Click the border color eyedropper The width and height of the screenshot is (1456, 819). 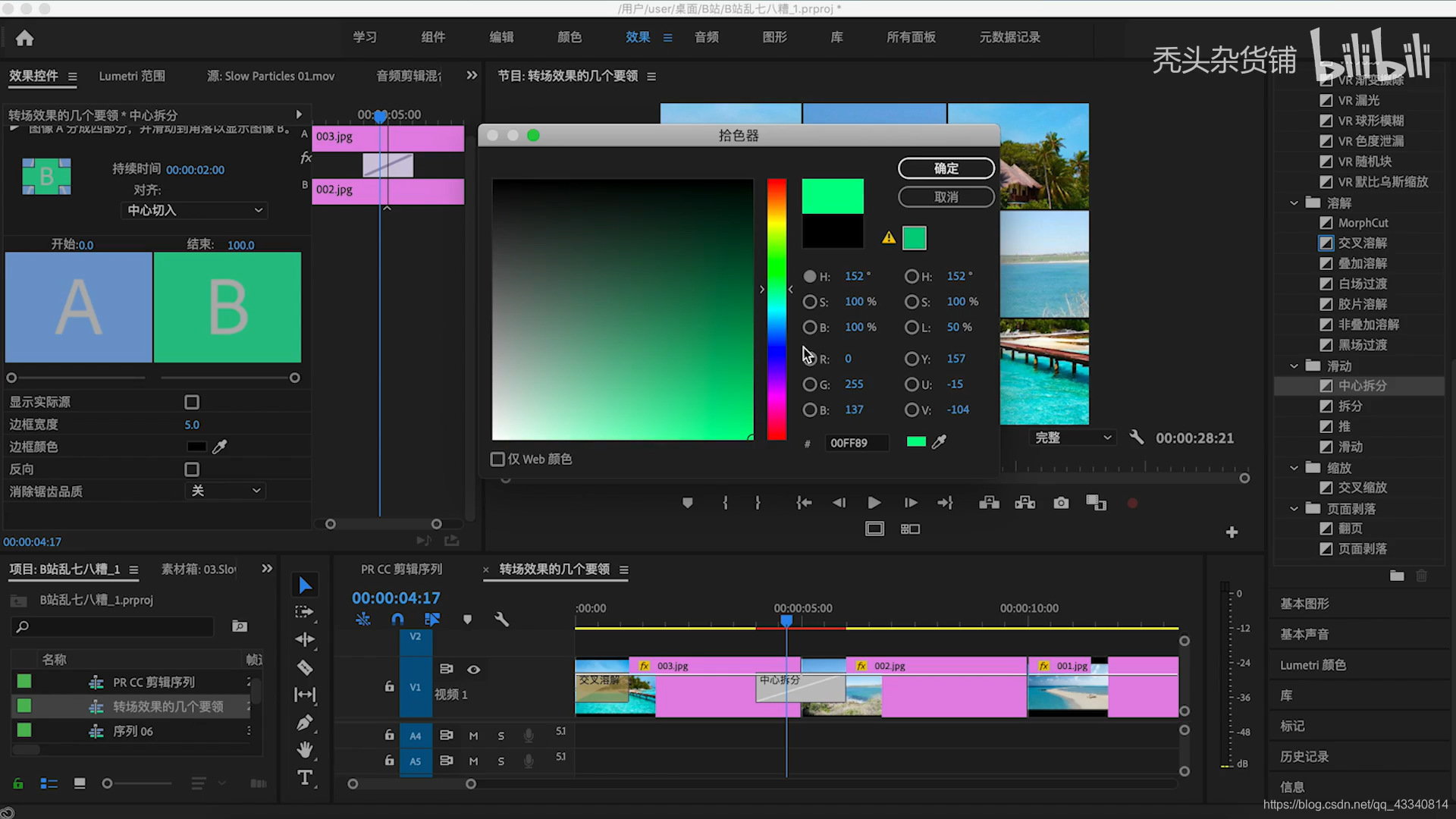[x=220, y=447]
